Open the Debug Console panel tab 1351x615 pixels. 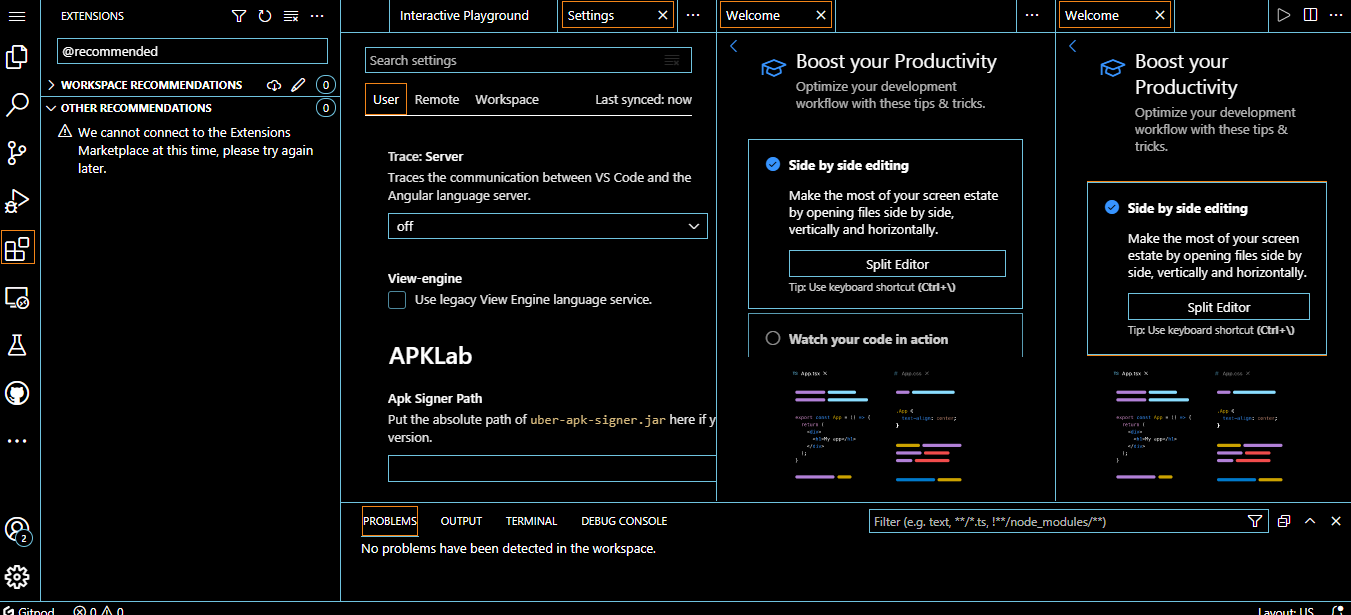coord(624,521)
